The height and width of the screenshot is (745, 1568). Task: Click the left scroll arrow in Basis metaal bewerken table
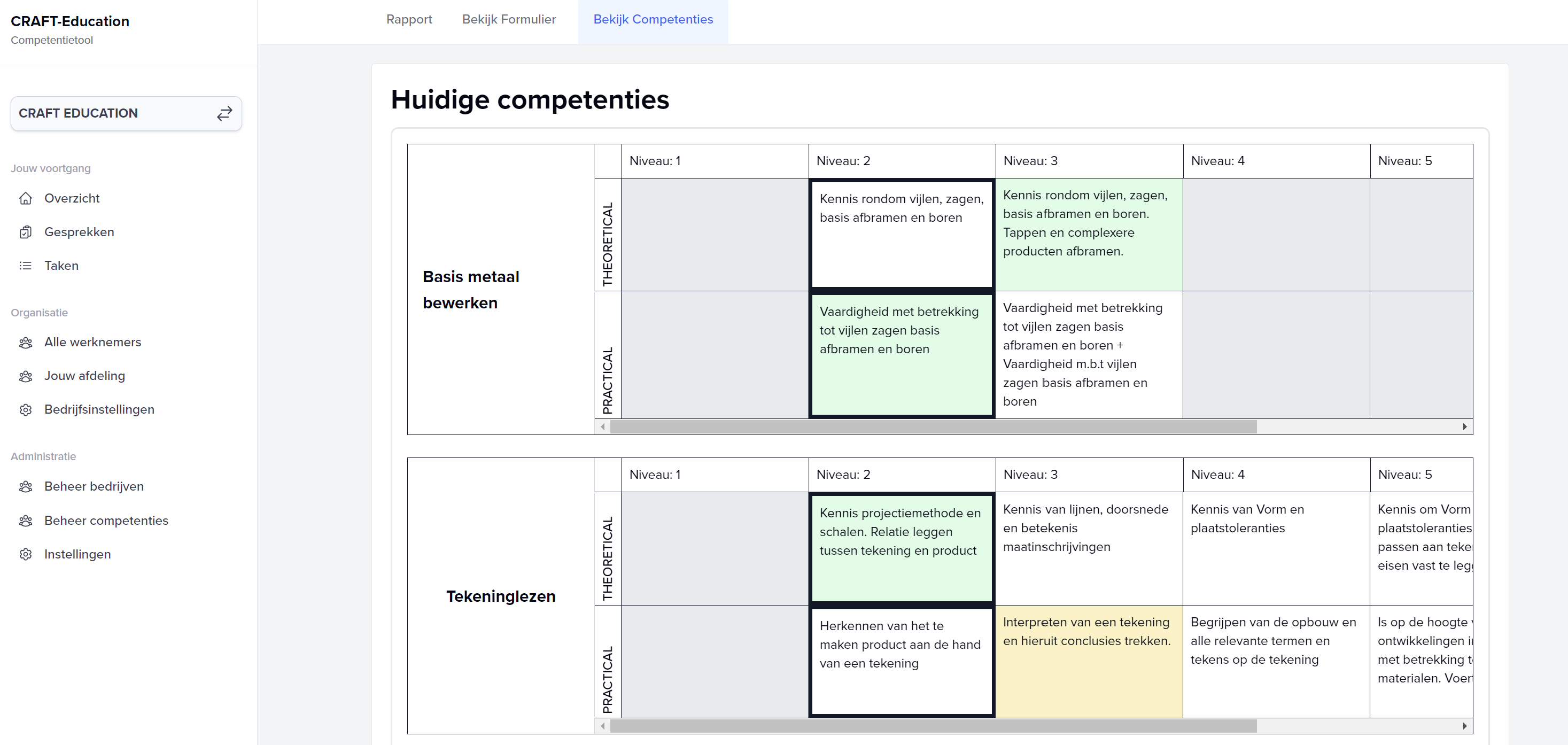[x=603, y=426]
